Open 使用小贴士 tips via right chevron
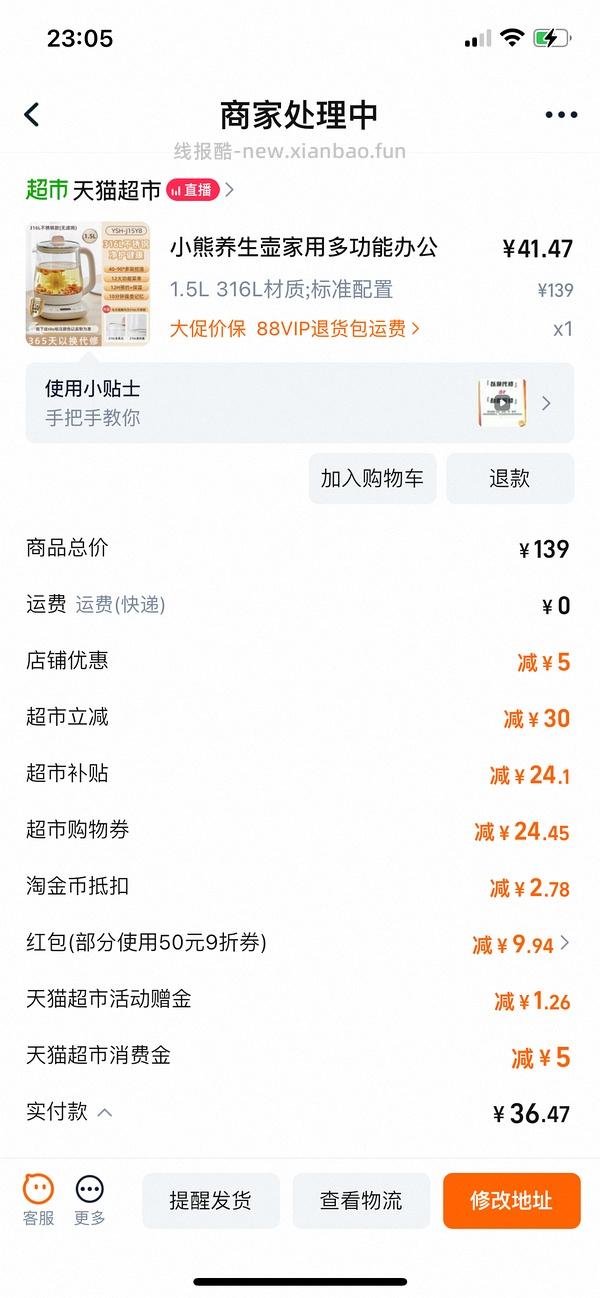Image resolution: width=600 pixels, height=1298 pixels. click(546, 402)
